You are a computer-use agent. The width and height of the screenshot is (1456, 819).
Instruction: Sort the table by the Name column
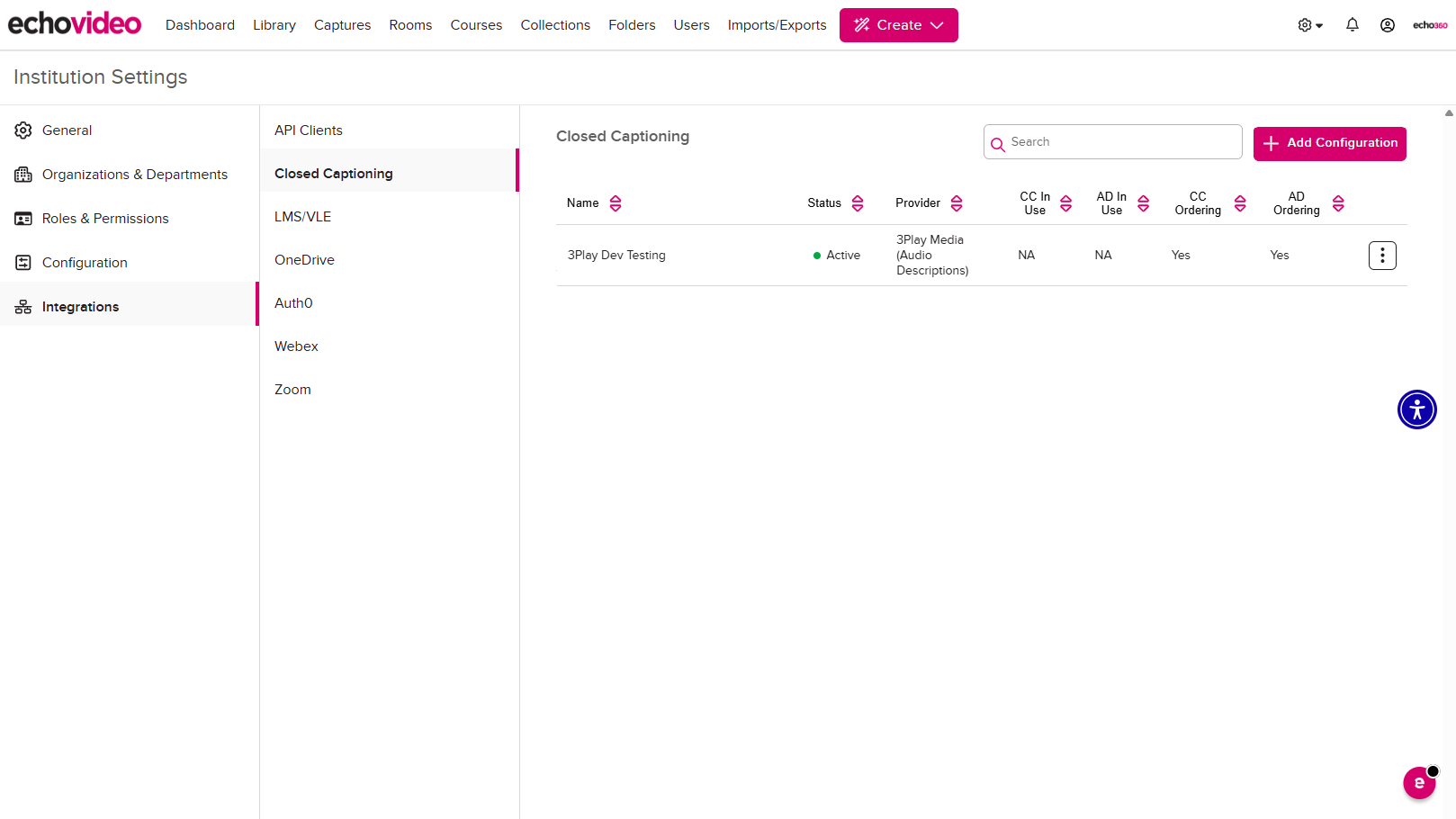pyautogui.click(x=616, y=202)
